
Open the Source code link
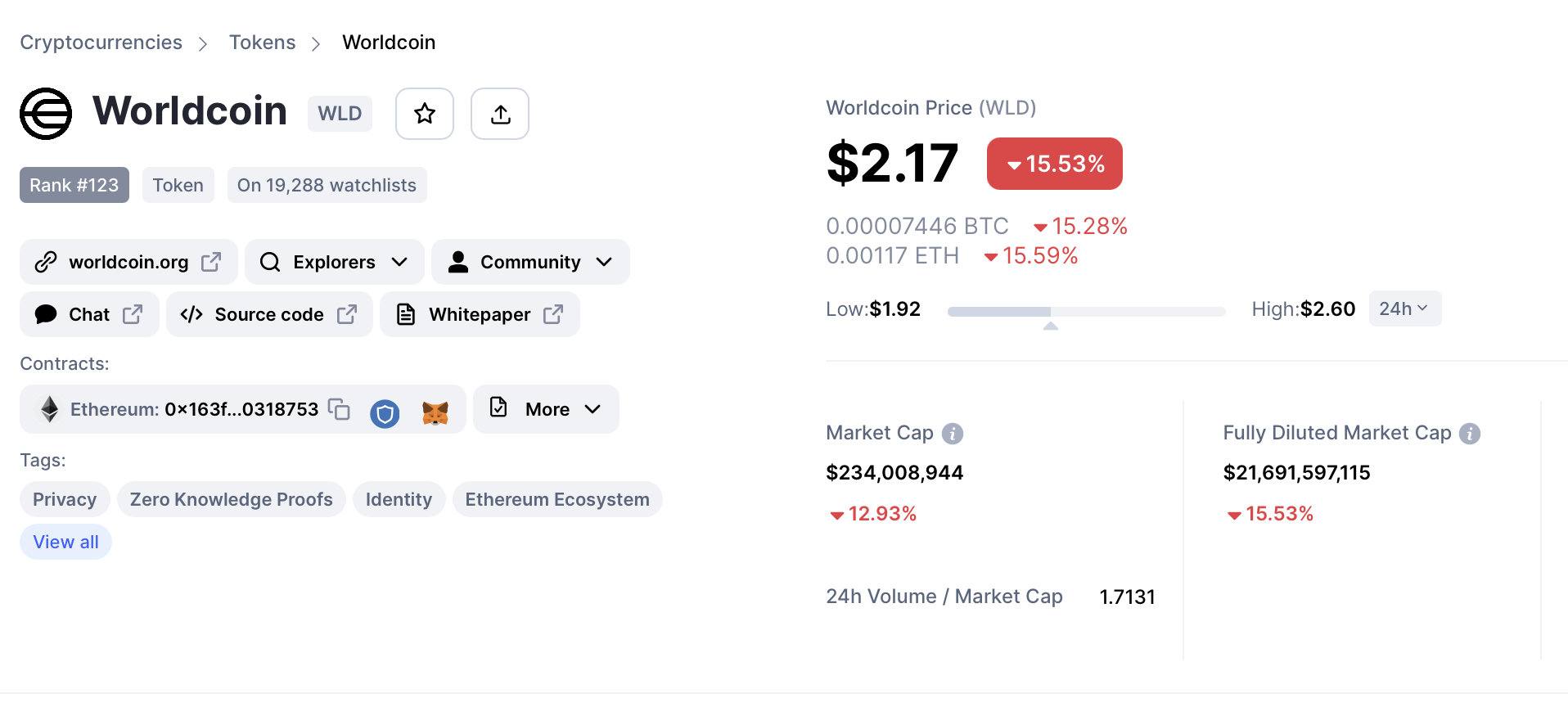[269, 314]
